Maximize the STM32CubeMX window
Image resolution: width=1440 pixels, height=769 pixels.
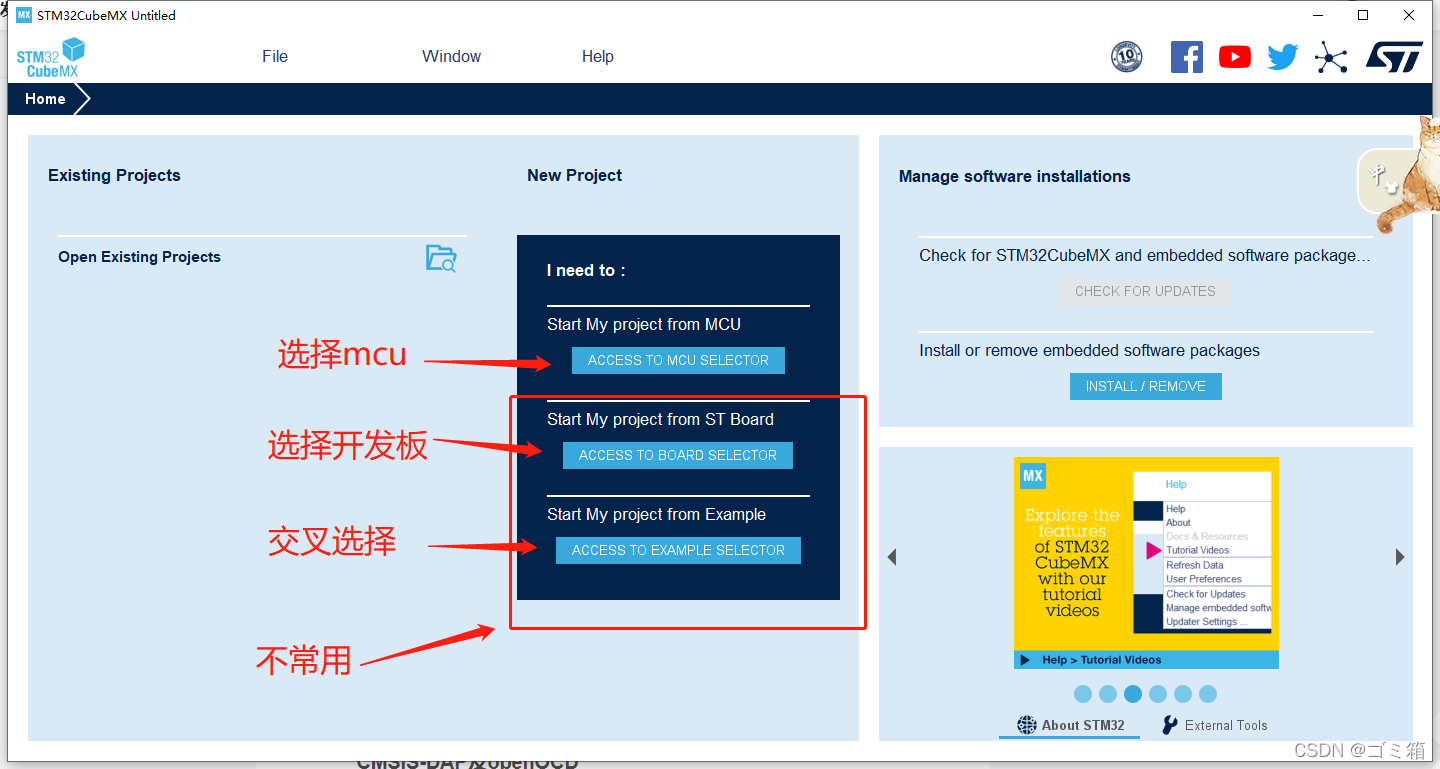pyautogui.click(x=1363, y=15)
